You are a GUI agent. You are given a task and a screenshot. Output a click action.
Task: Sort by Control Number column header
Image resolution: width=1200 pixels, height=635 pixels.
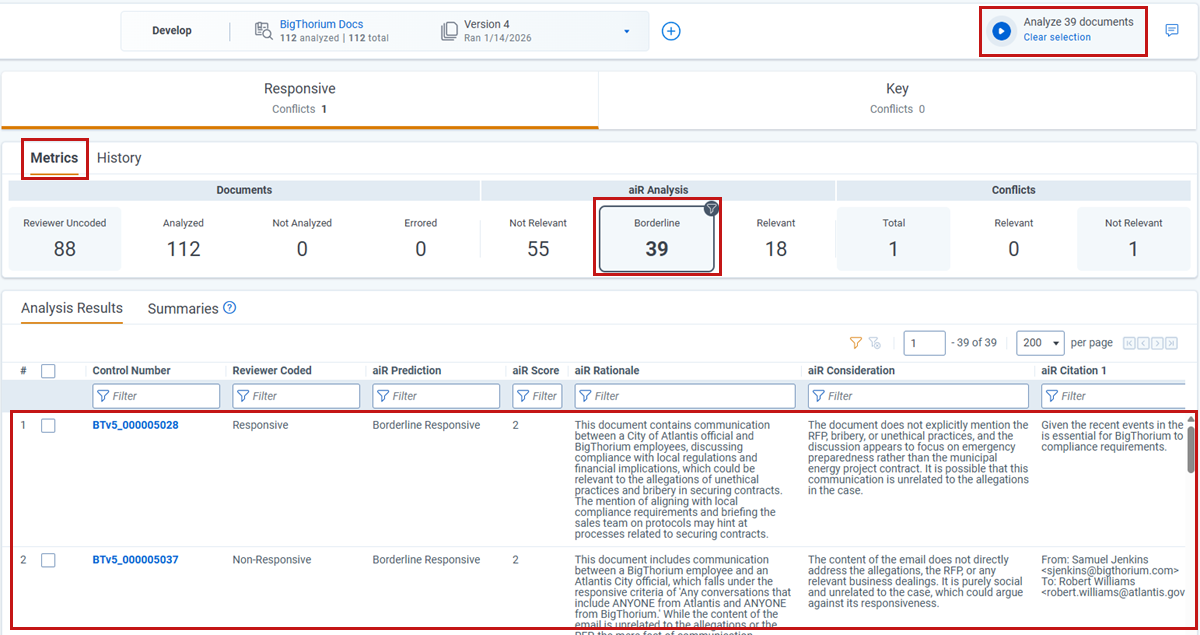coord(131,371)
